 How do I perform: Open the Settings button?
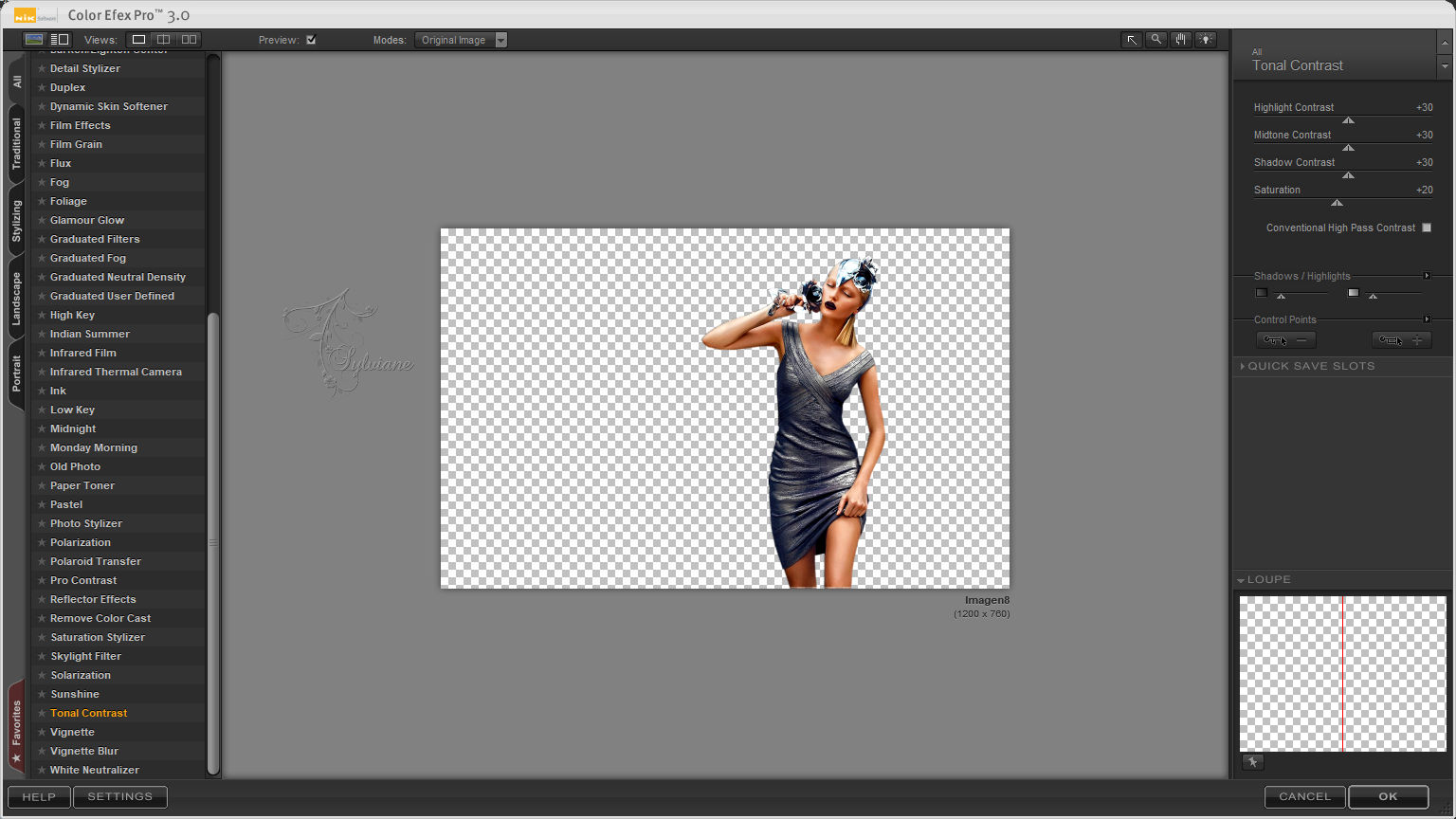pos(120,797)
